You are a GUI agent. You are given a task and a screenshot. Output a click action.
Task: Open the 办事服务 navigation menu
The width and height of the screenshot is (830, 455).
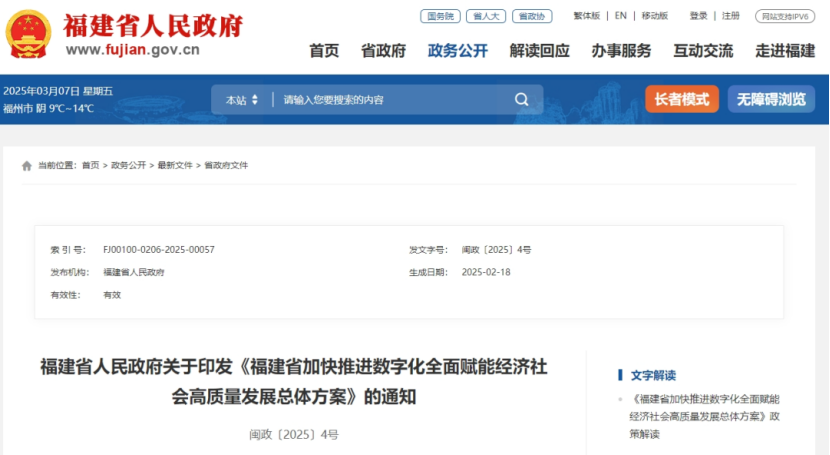pyautogui.click(x=620, y=51)
